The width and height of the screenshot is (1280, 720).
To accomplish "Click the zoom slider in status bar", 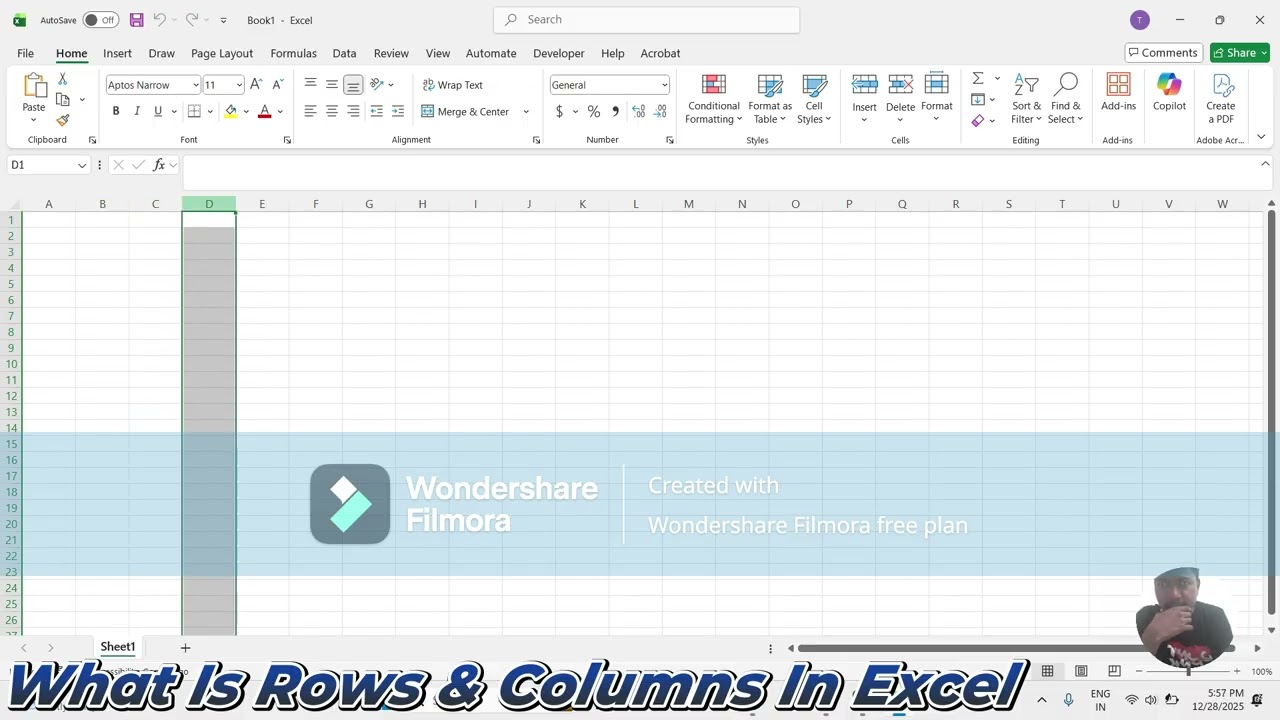I will [1188, 671].
